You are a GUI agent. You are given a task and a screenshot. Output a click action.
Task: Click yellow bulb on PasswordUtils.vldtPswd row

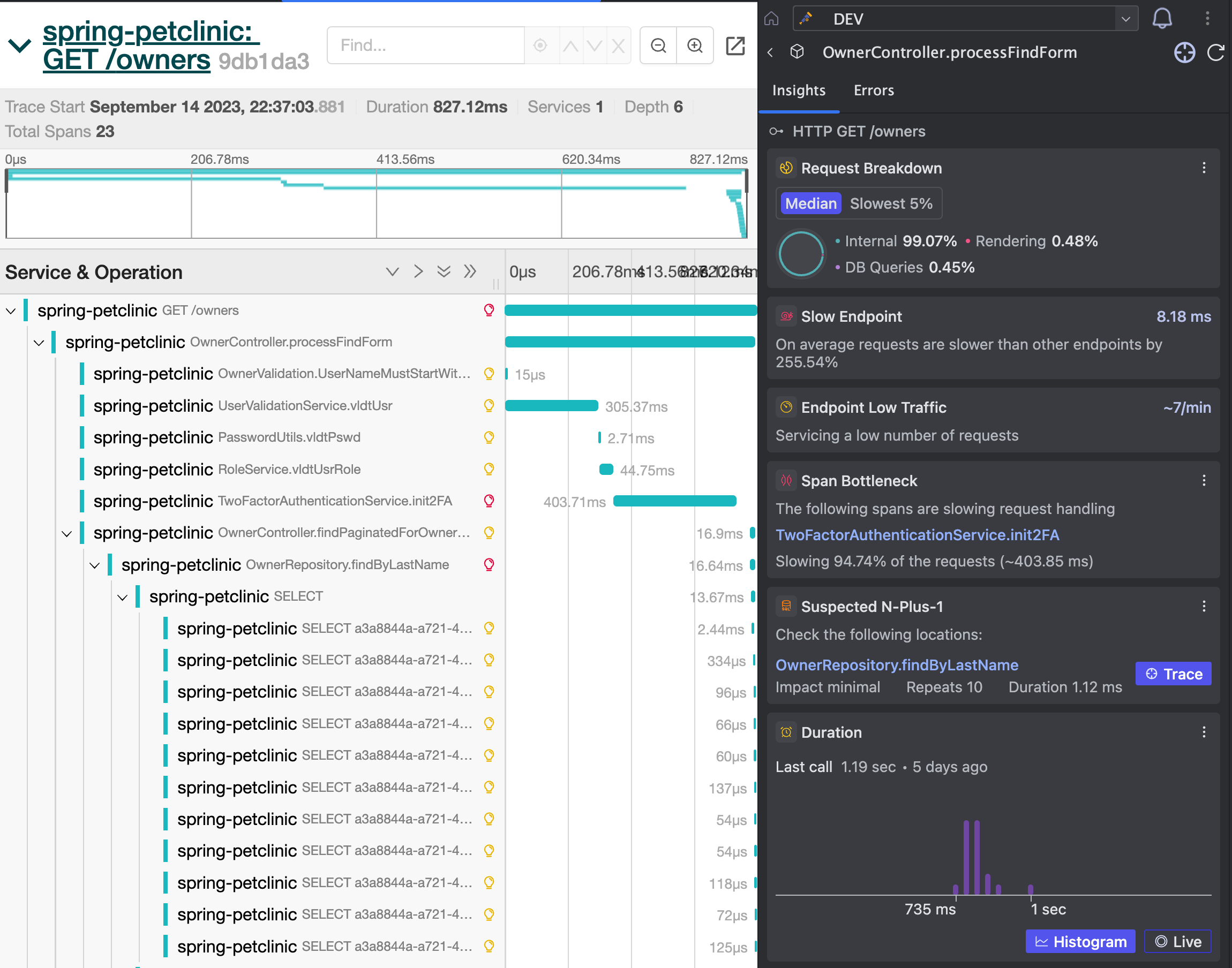pyautogui.click(x=489, y=437)
